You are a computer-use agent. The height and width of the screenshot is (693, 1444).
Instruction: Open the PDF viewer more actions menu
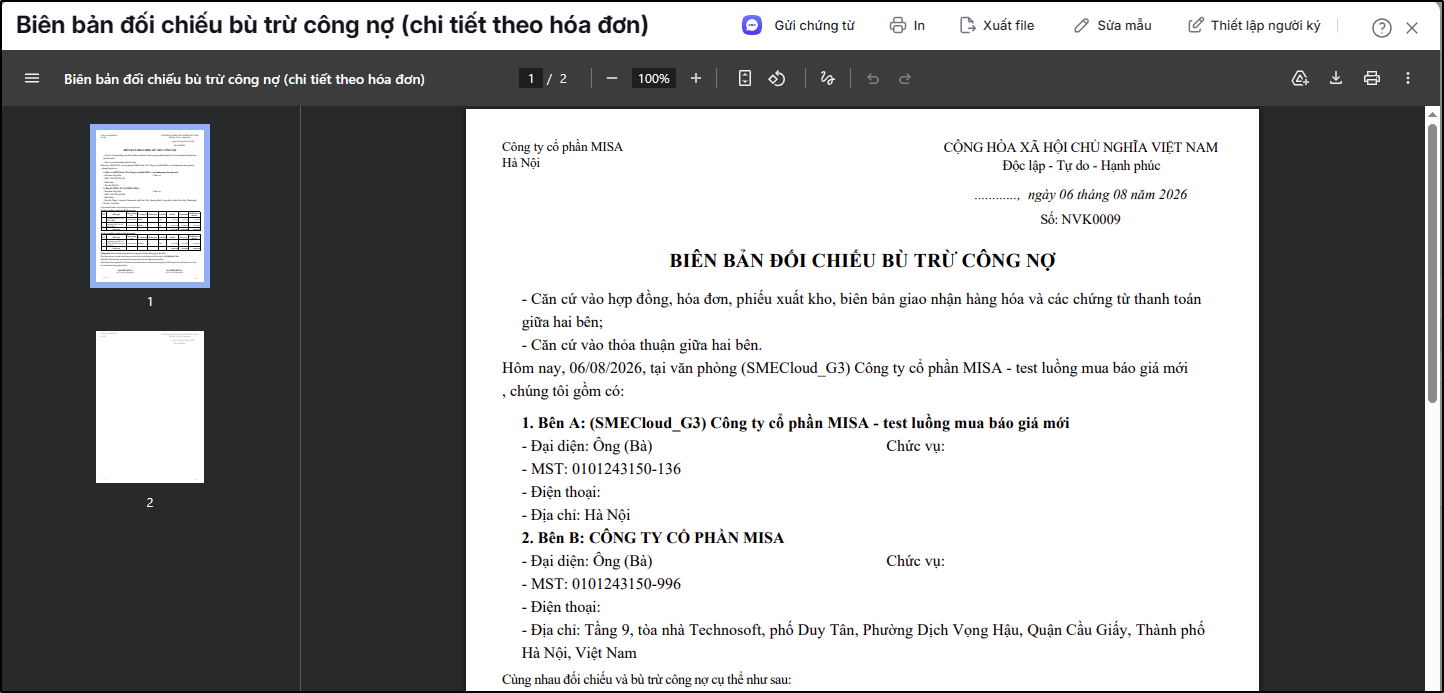coord(1408,78)
